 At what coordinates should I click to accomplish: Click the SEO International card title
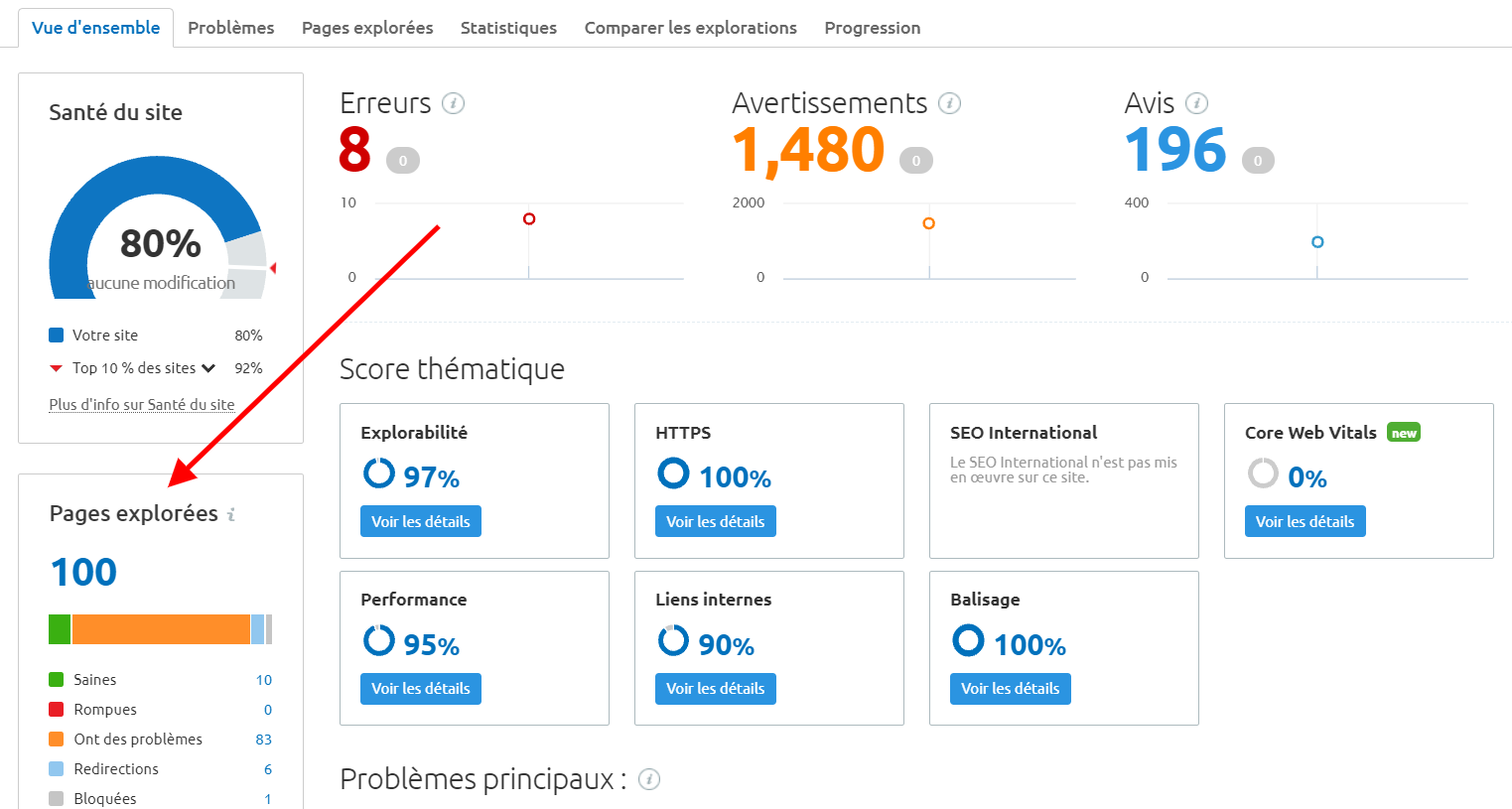[x=1024, y=433]
